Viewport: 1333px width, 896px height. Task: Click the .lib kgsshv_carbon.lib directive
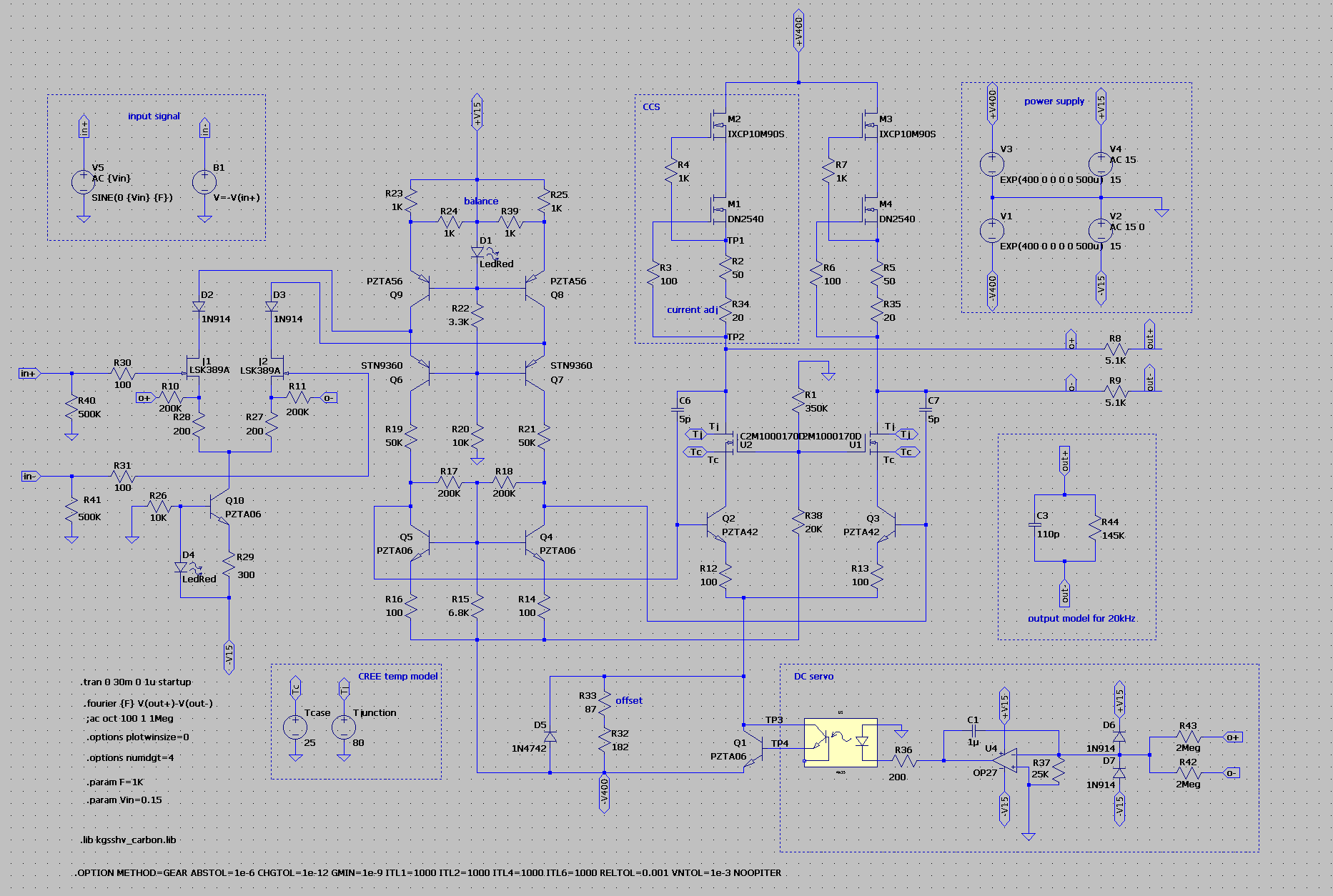coord(128,840)
